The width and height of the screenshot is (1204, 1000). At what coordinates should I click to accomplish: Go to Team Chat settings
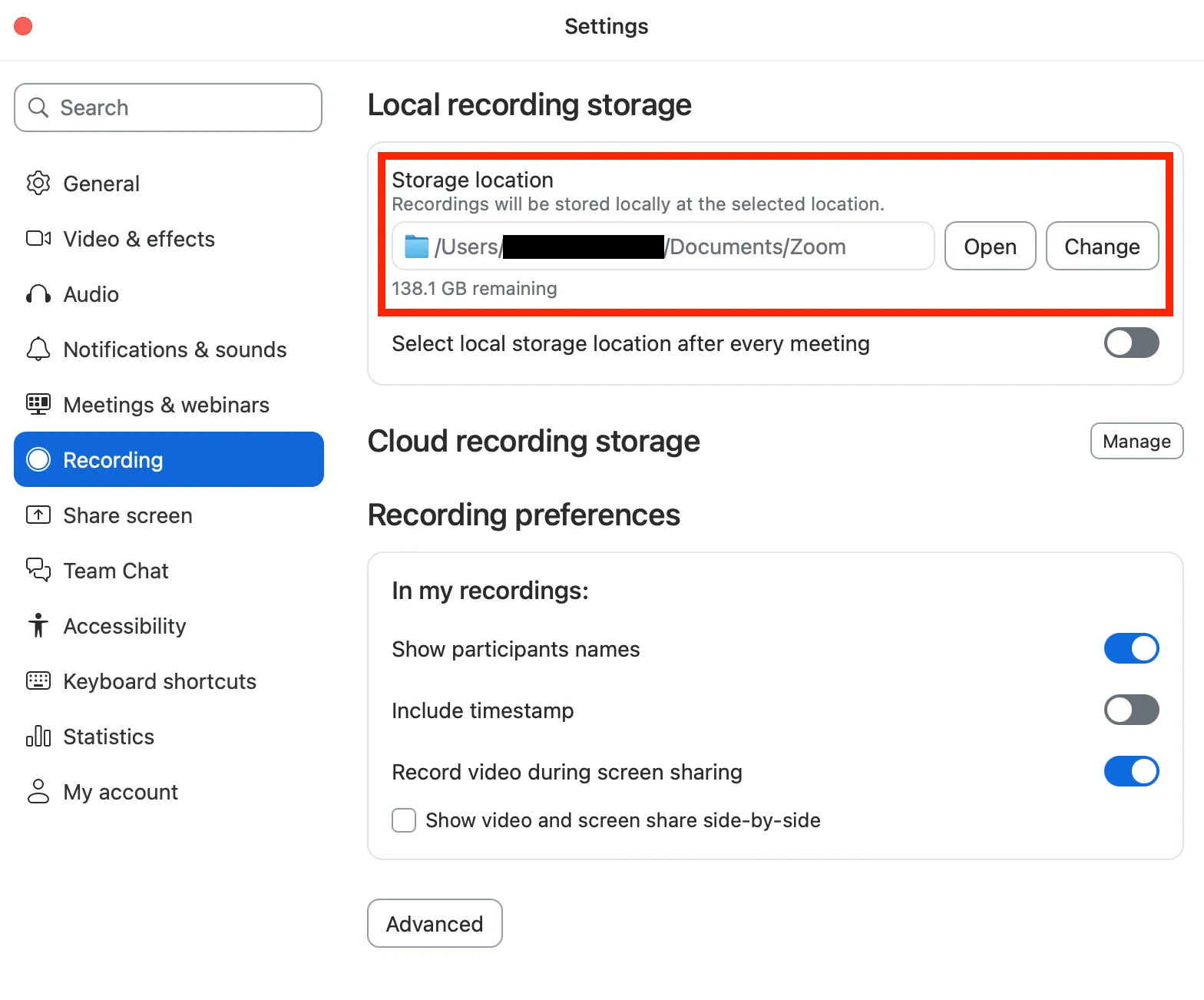click(x=169, y=570)
